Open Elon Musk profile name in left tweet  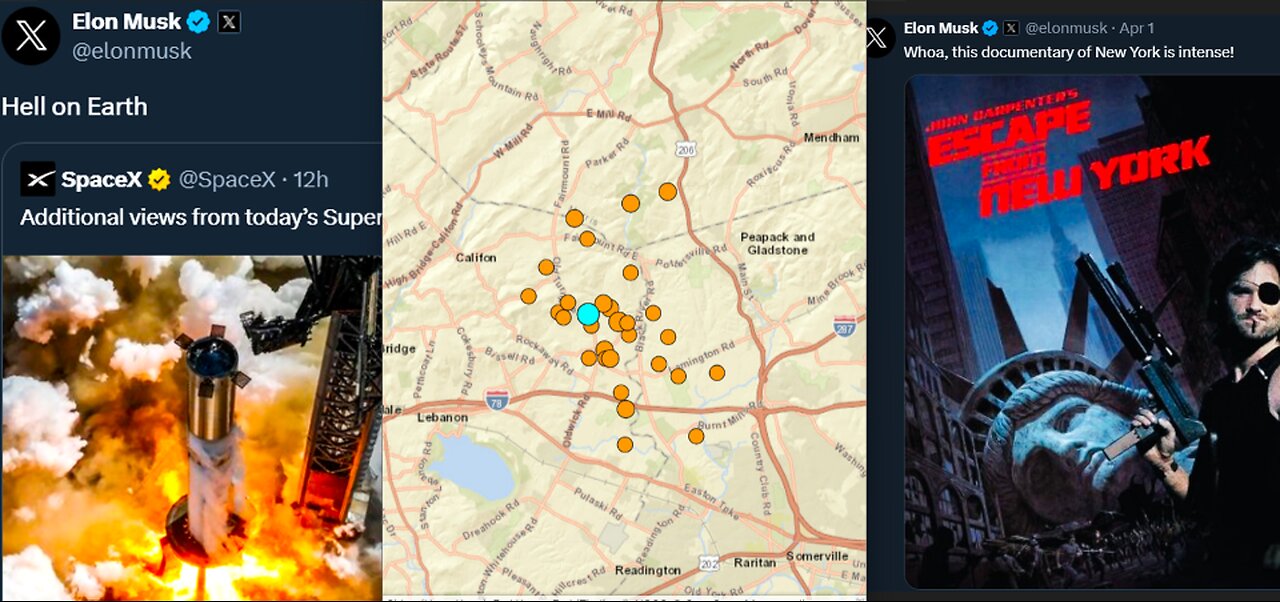(x=126, y=21)
